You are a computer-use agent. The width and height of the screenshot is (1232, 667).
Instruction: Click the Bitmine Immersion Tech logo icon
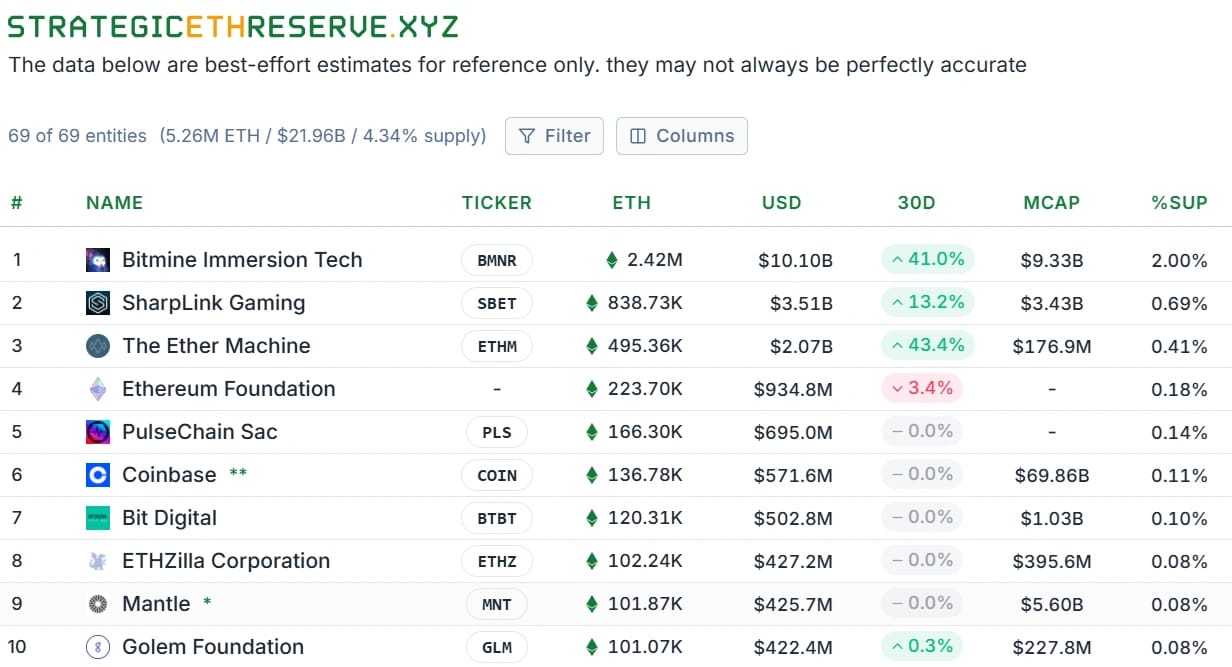coord(97,260)
